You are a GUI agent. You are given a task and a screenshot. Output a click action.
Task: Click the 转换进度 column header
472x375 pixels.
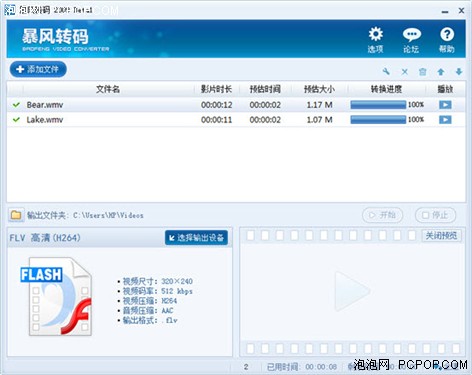[x=387, y=89]
